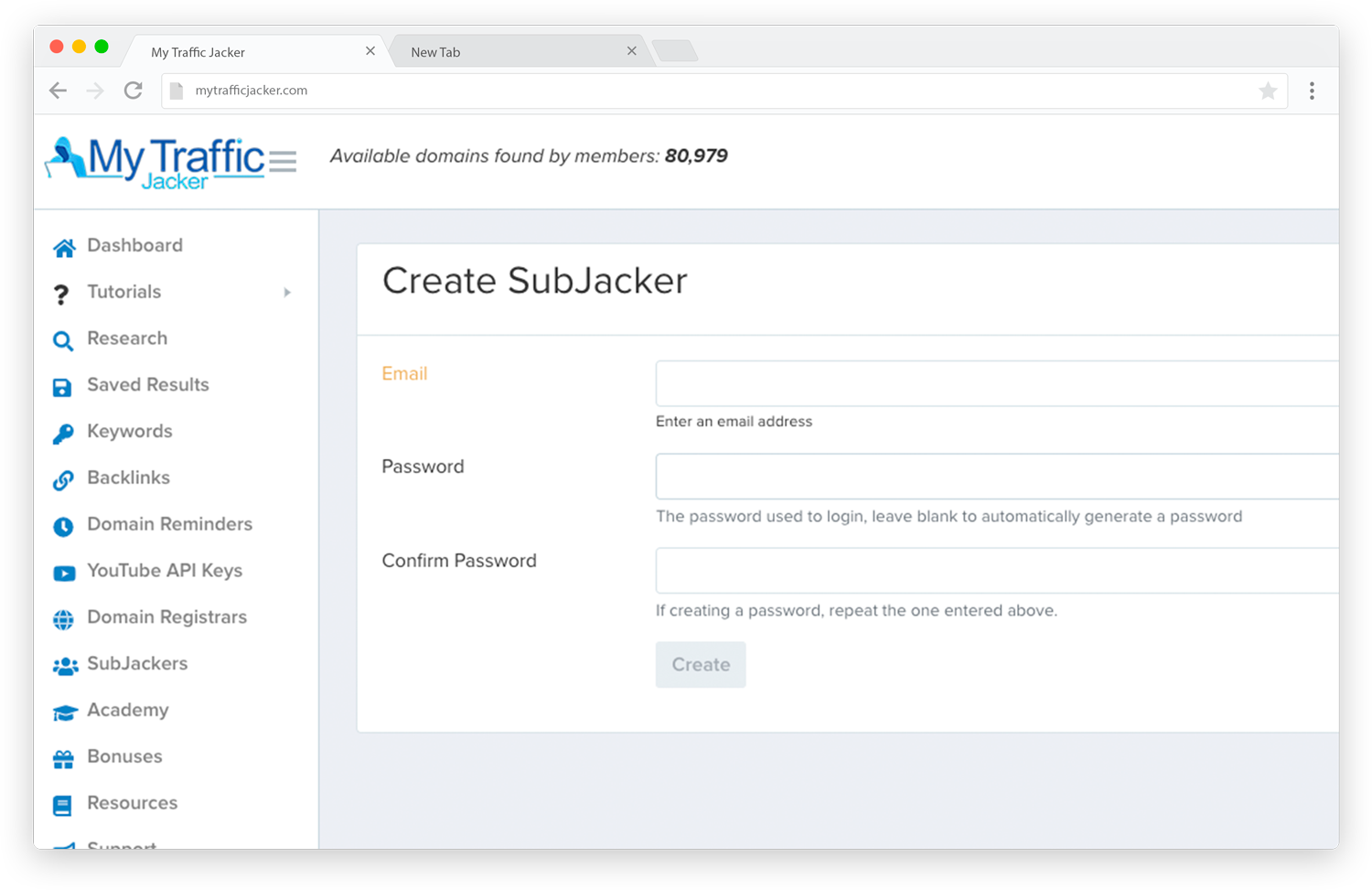Expand the Tutorials submenu arrow
This screenshot has height=890, width=1372.
coord(287,293)
